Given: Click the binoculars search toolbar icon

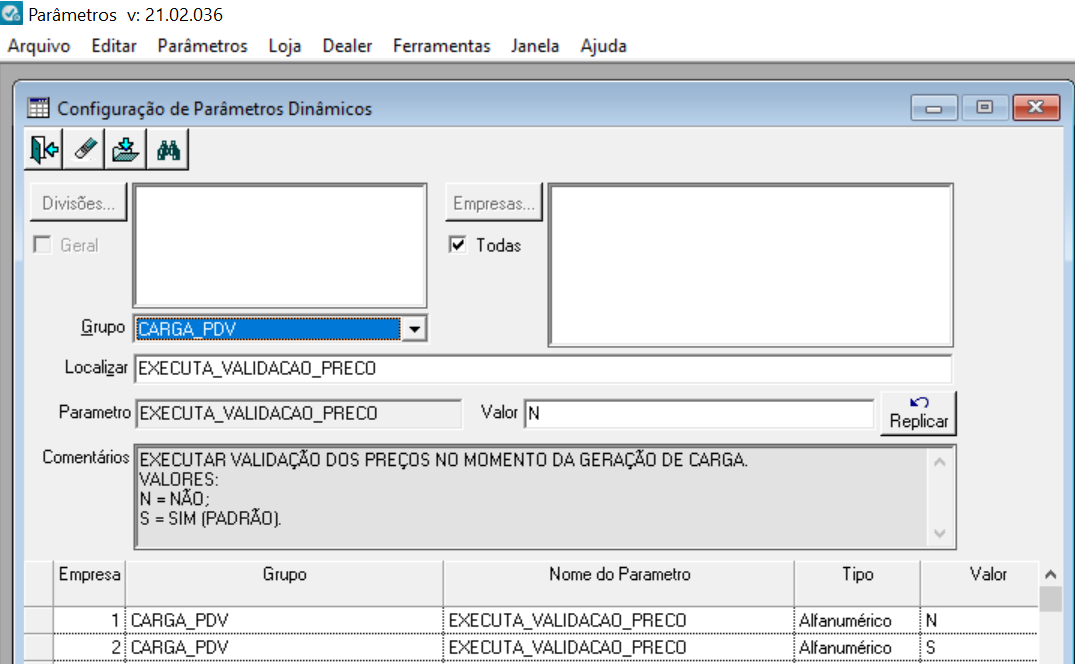Looking at the screenshot, I should 167,149.
